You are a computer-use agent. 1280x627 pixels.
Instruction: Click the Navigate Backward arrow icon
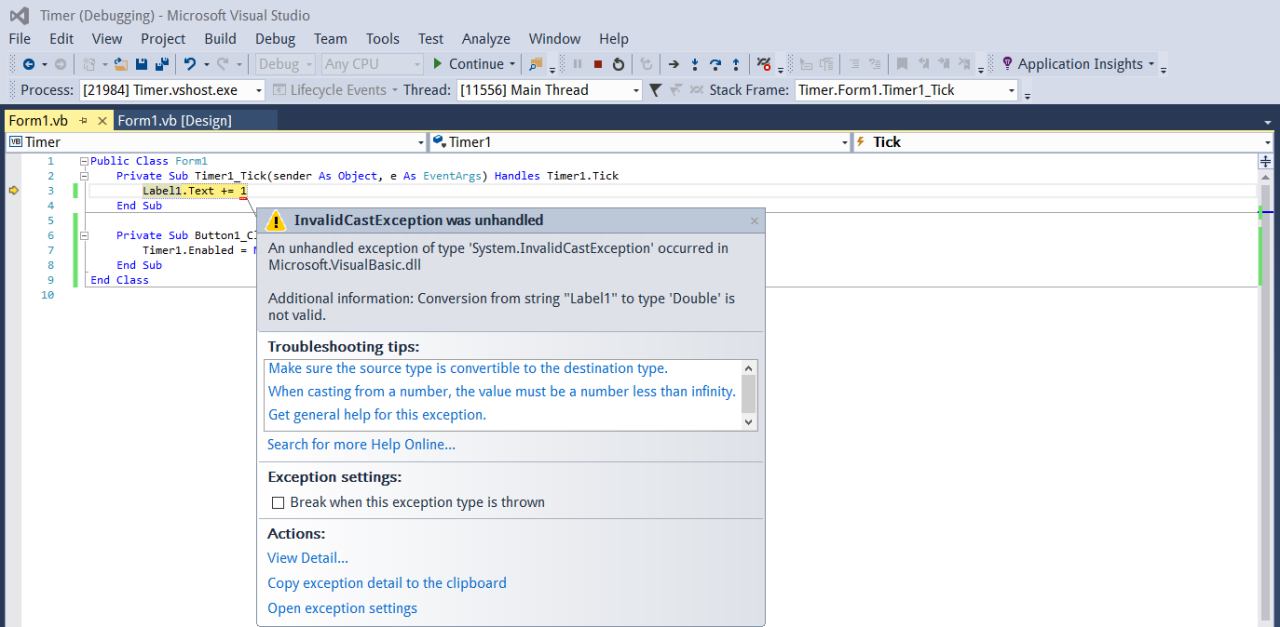27,64
